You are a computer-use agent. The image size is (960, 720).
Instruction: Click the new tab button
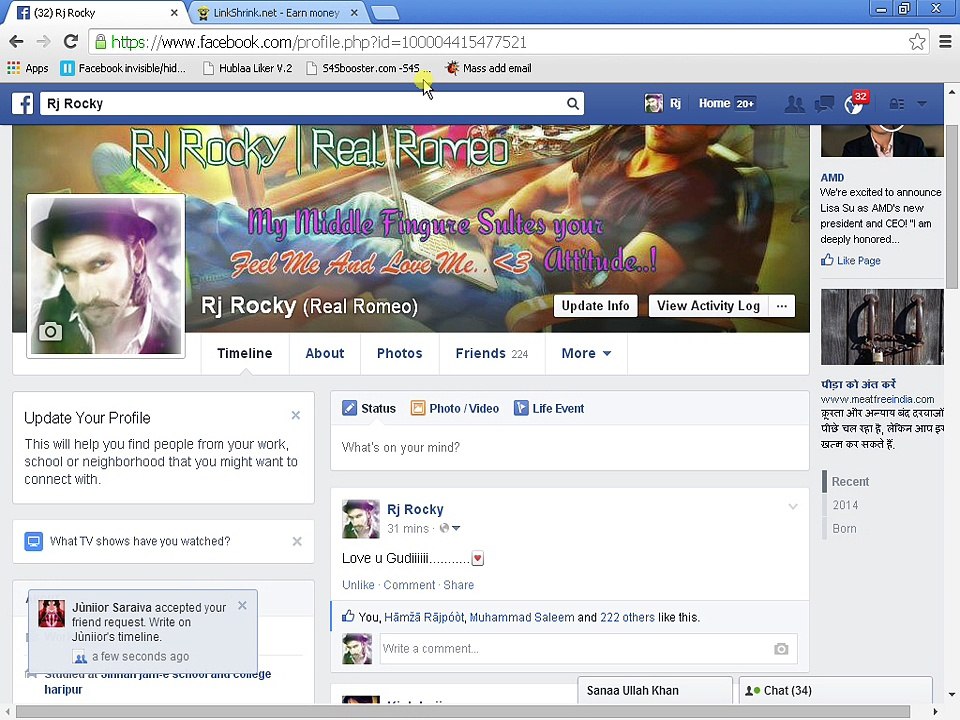click(384, 13)
